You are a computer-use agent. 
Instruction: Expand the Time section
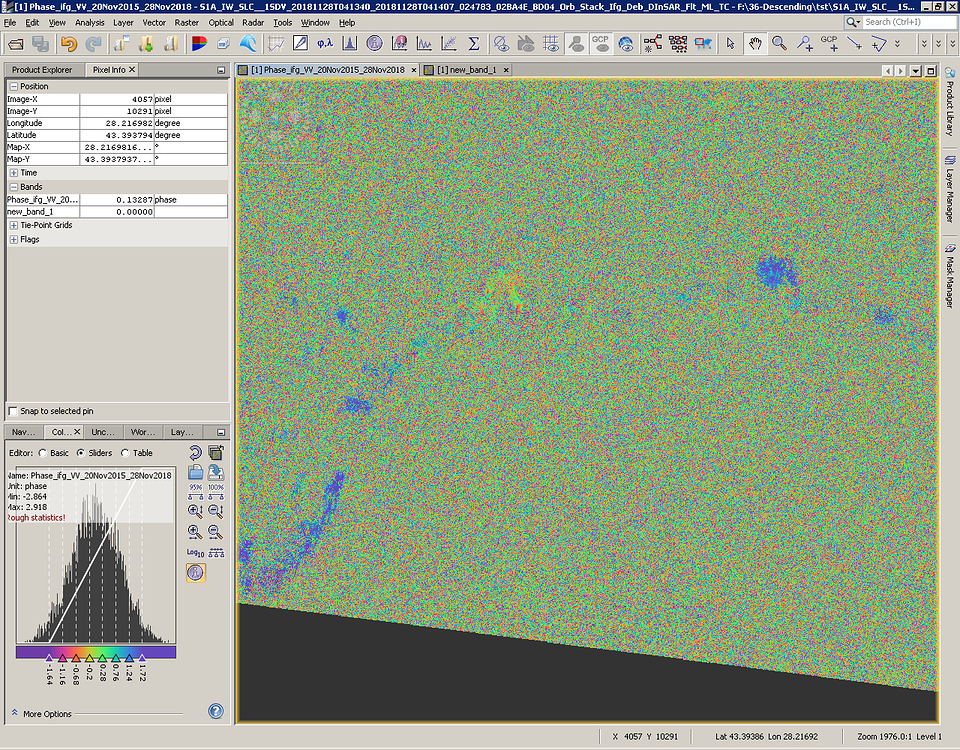pos(12,173)
